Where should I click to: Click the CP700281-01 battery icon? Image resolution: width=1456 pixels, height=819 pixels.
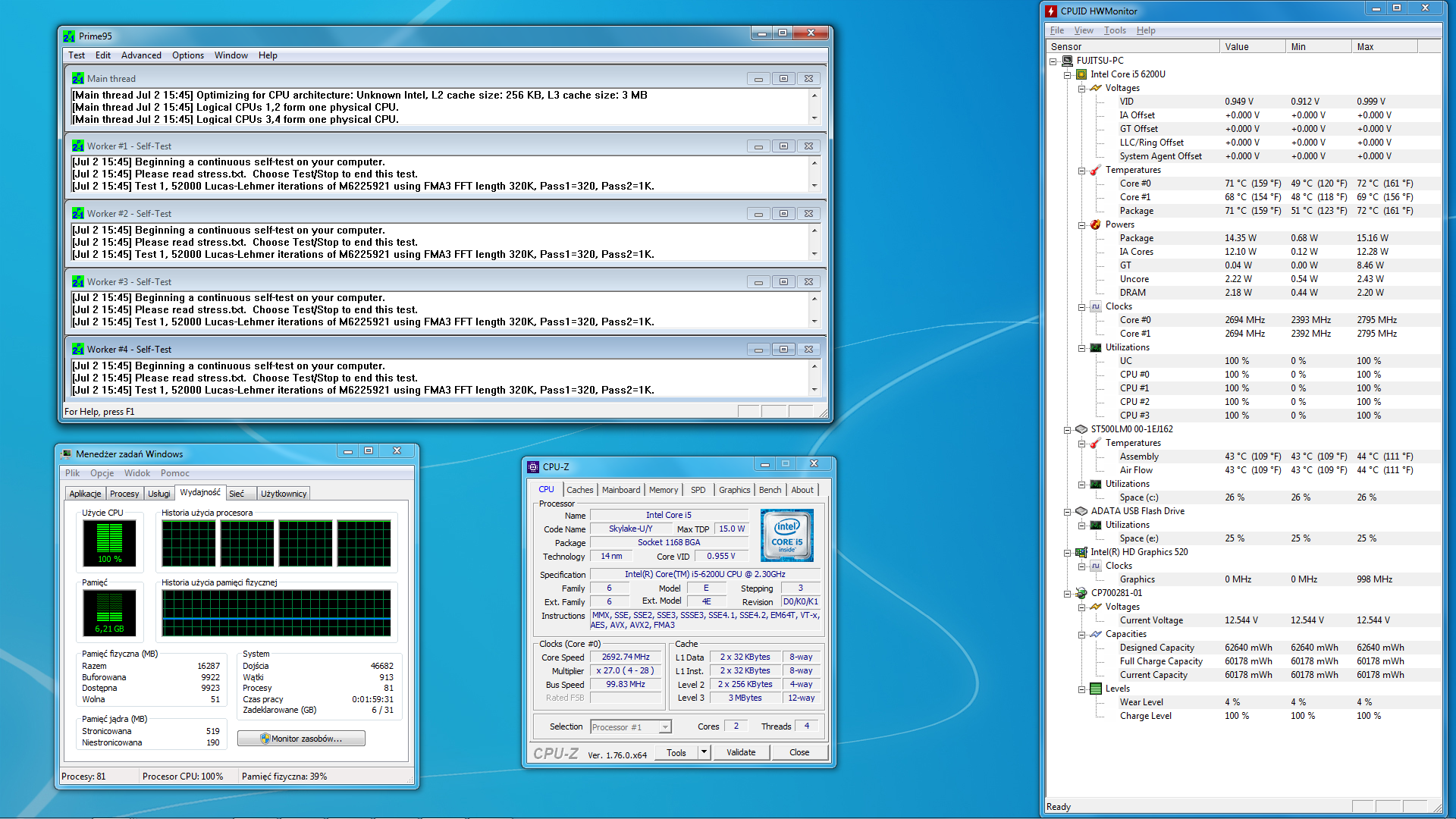1081,593
